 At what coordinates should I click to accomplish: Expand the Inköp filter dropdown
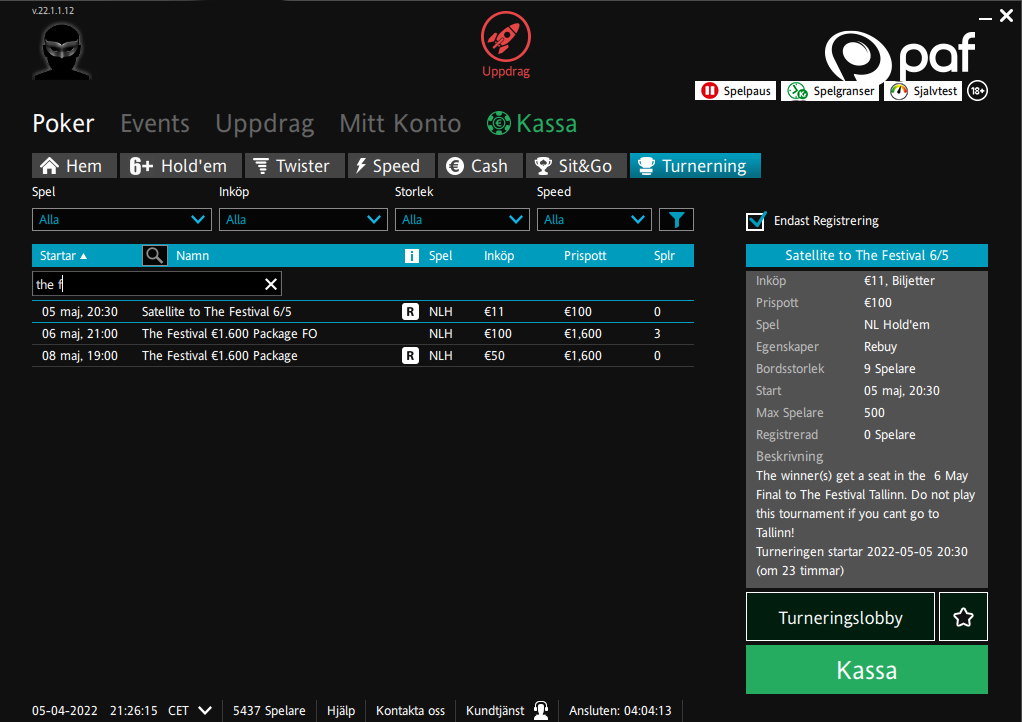pyautogui.click(x=303, y=220)
